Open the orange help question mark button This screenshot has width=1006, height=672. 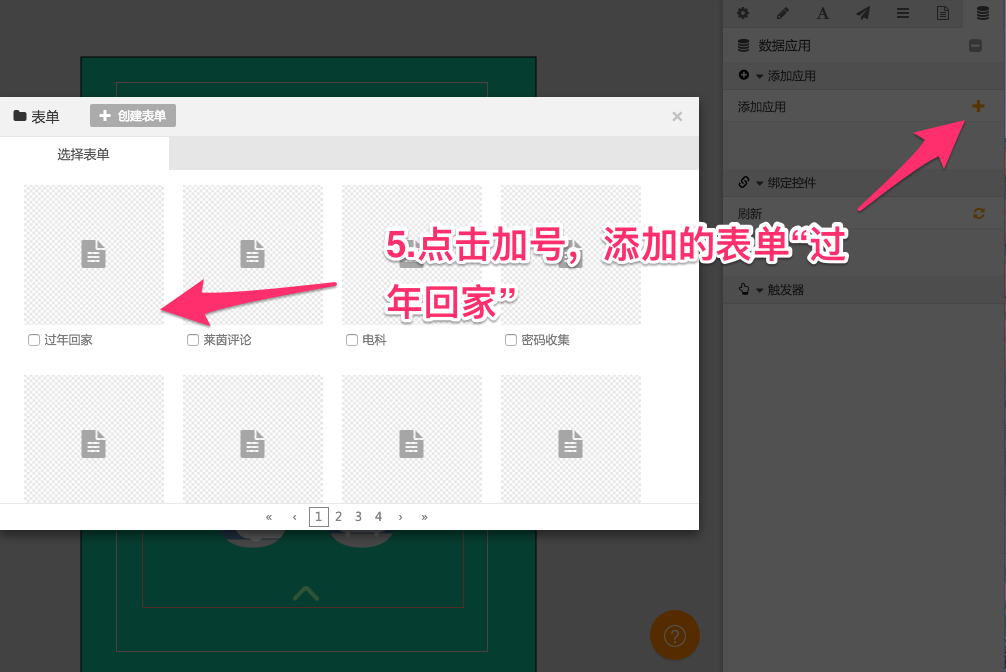click(675, 635)
